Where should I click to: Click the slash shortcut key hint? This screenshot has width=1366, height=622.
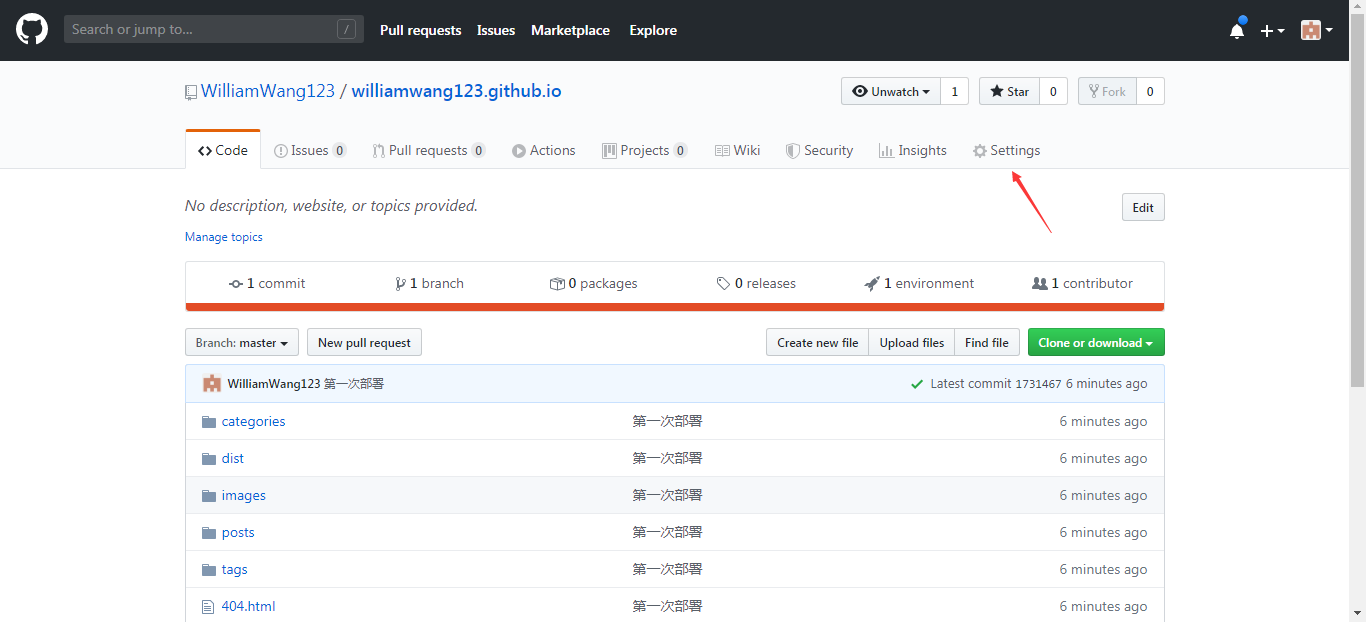pyautogui.click(x=346, y=30)
